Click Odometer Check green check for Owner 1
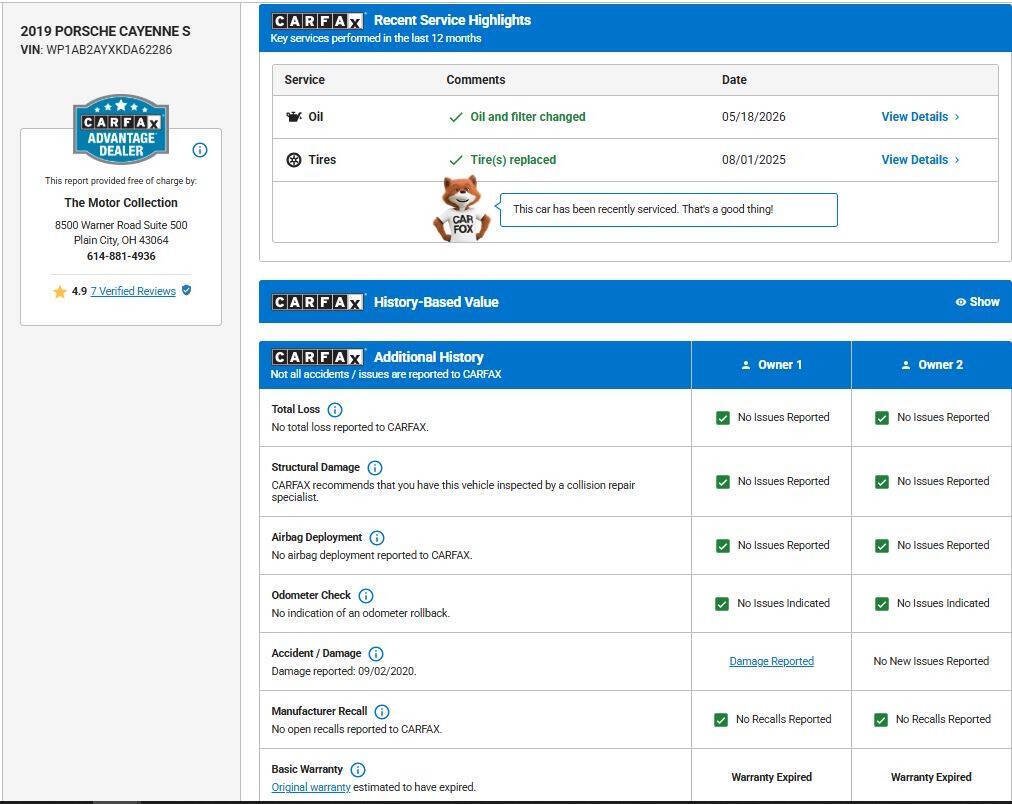This screenshot has height=804, width=1012. [722, 604]
